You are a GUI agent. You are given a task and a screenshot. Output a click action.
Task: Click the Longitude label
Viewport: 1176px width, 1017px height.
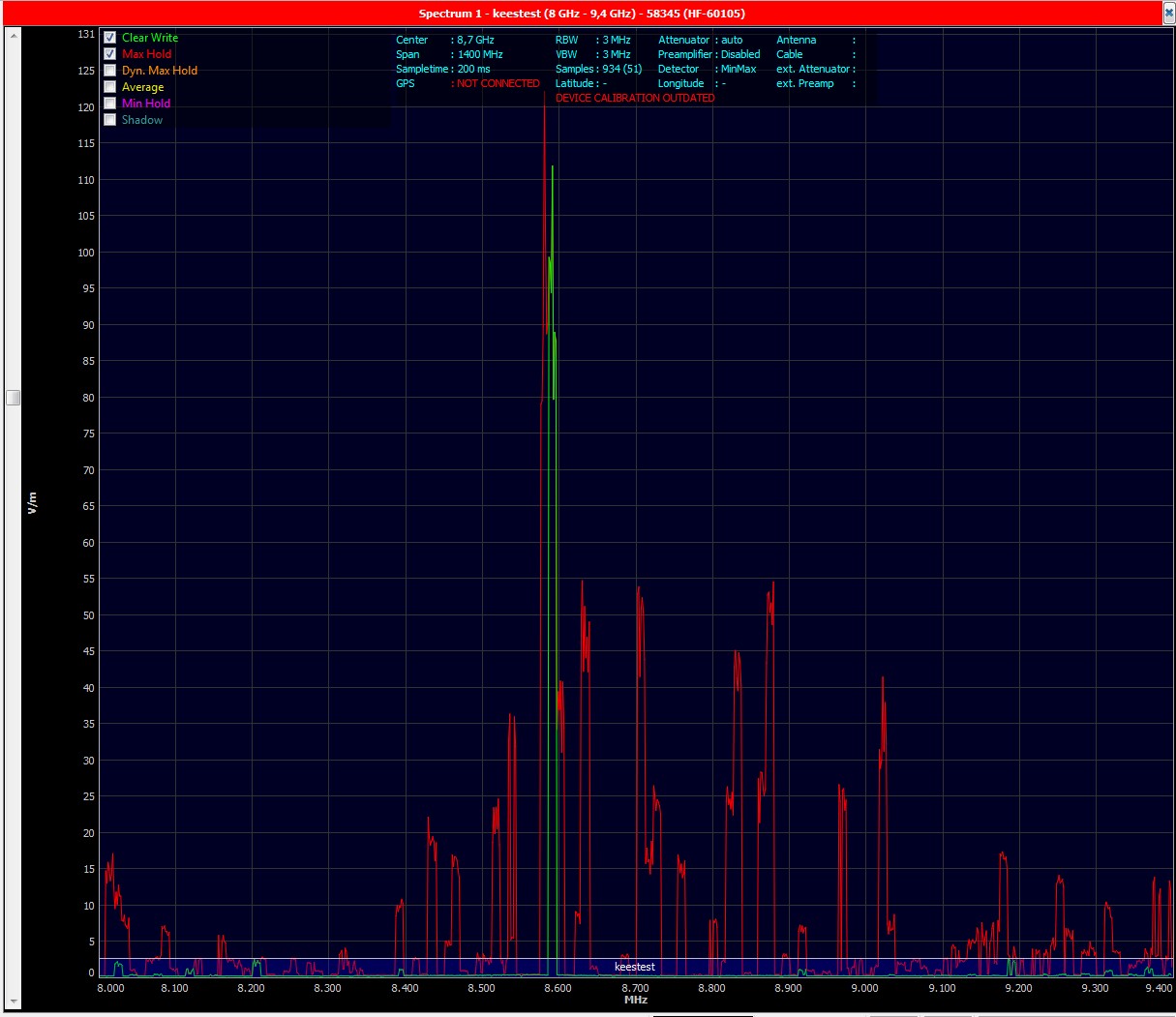tap(680, 83)
